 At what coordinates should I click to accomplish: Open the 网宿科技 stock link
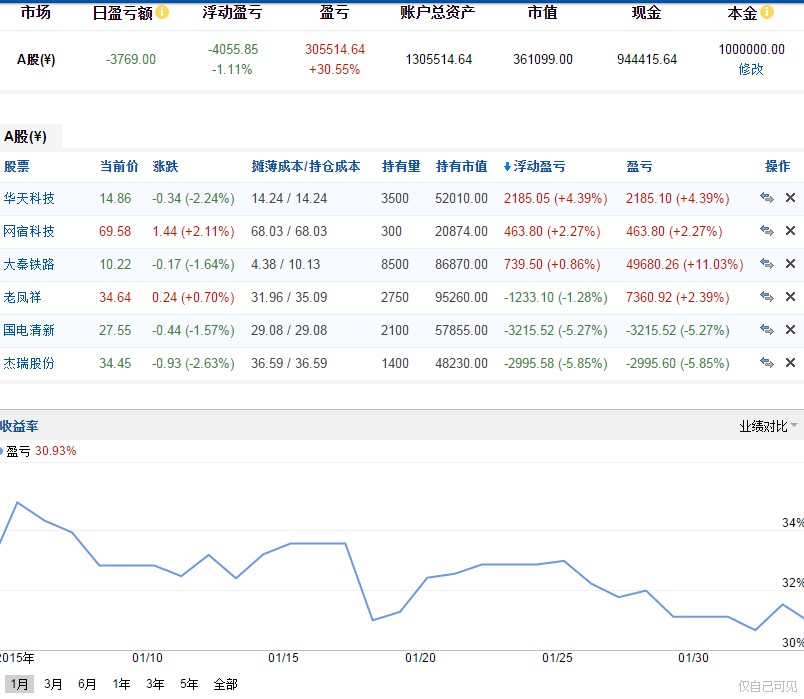29,231
